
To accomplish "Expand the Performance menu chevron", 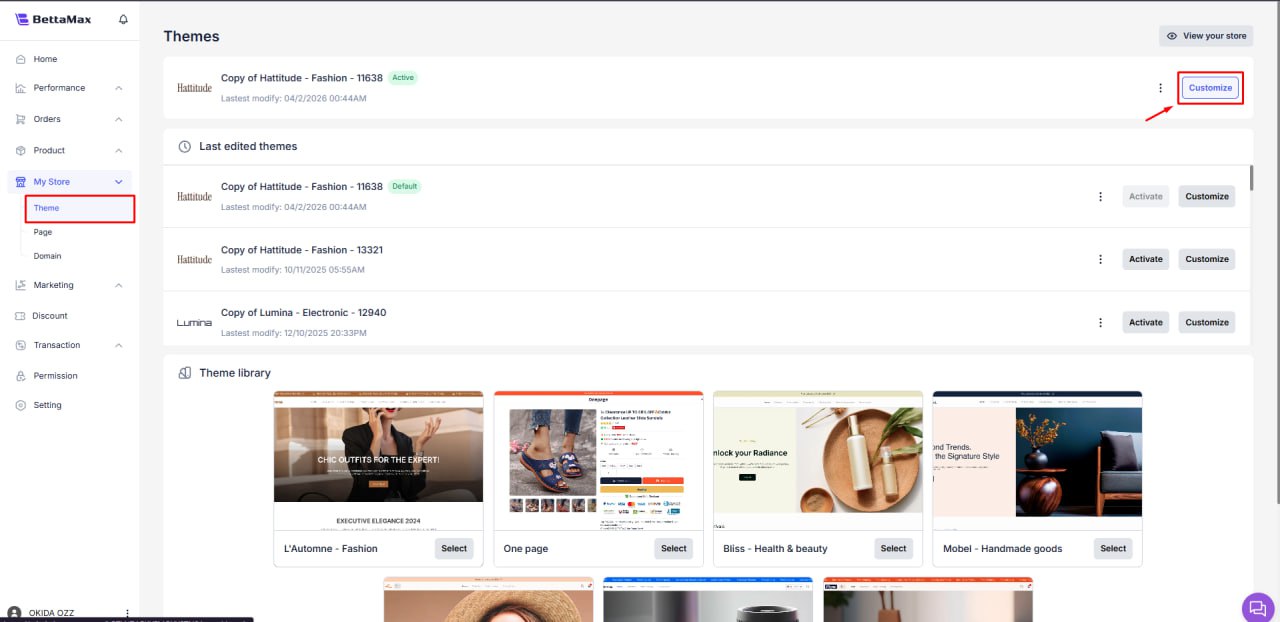I will (x=119, y=88).
